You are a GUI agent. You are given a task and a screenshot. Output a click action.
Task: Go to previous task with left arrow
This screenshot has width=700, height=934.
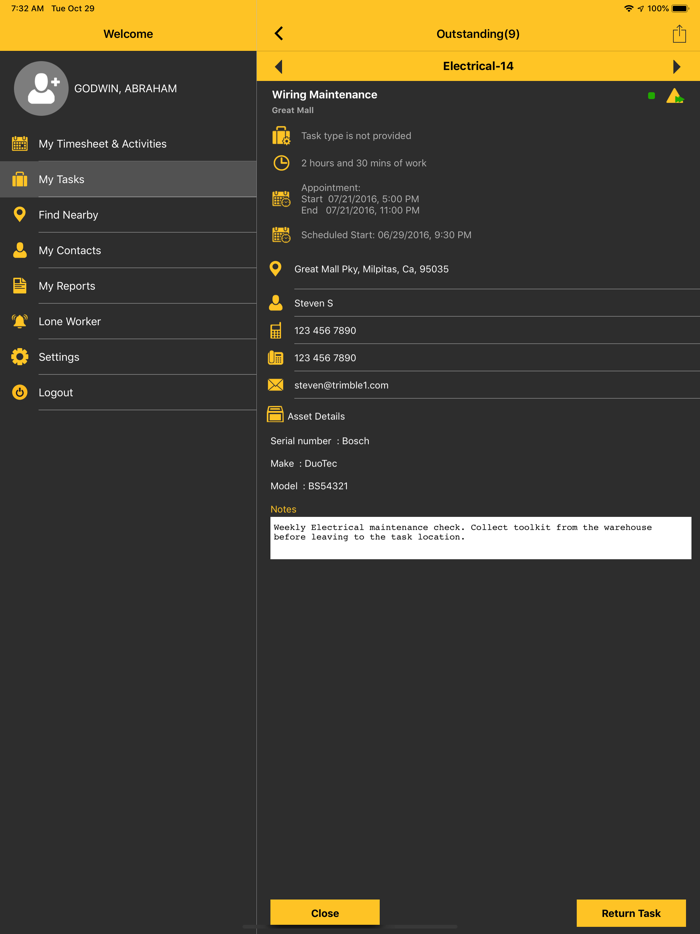pos(278,66)
